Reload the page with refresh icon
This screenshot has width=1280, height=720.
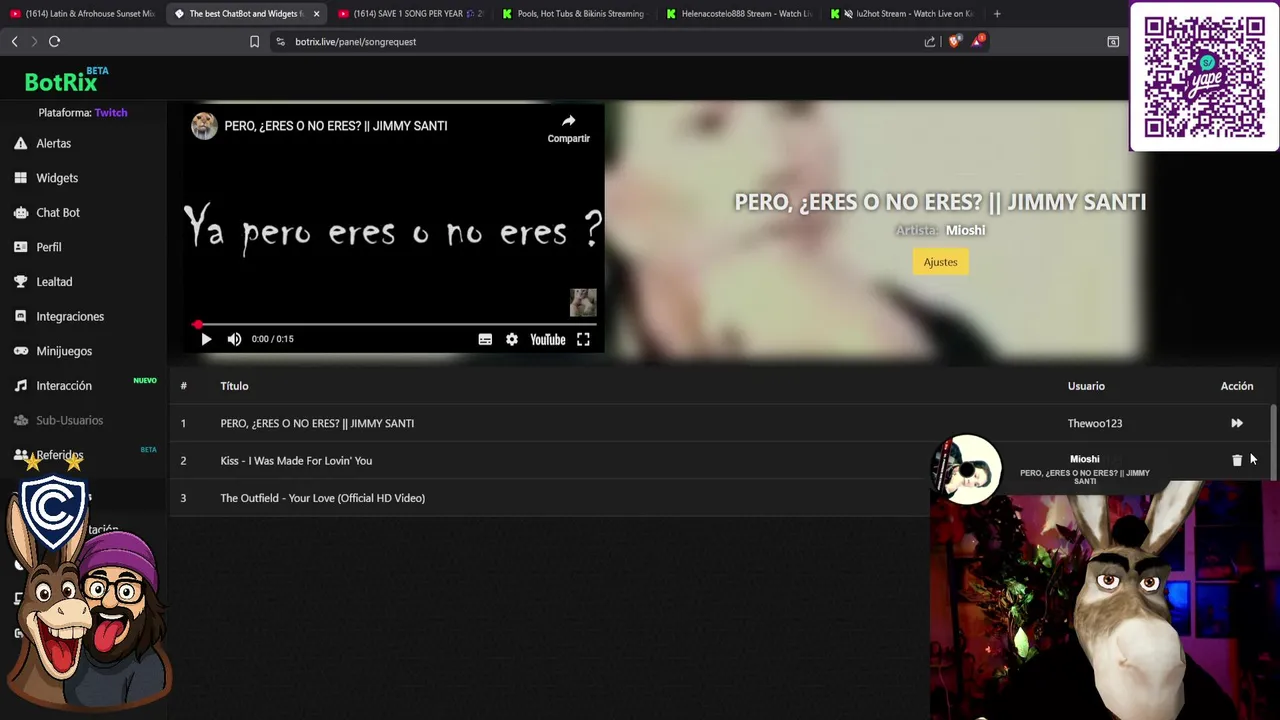[54, 41]
